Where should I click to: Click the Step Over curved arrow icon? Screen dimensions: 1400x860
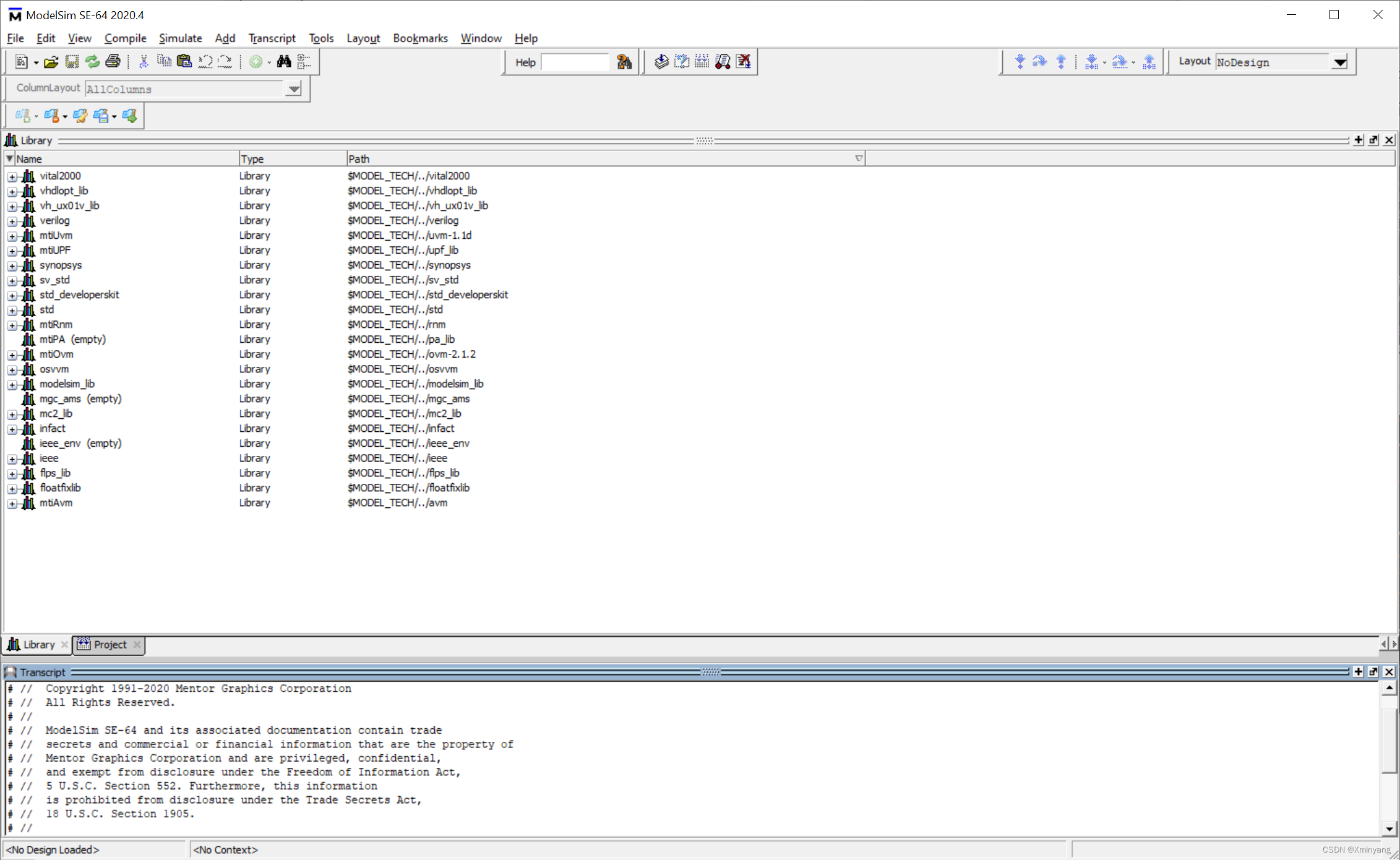(1040, 62)
